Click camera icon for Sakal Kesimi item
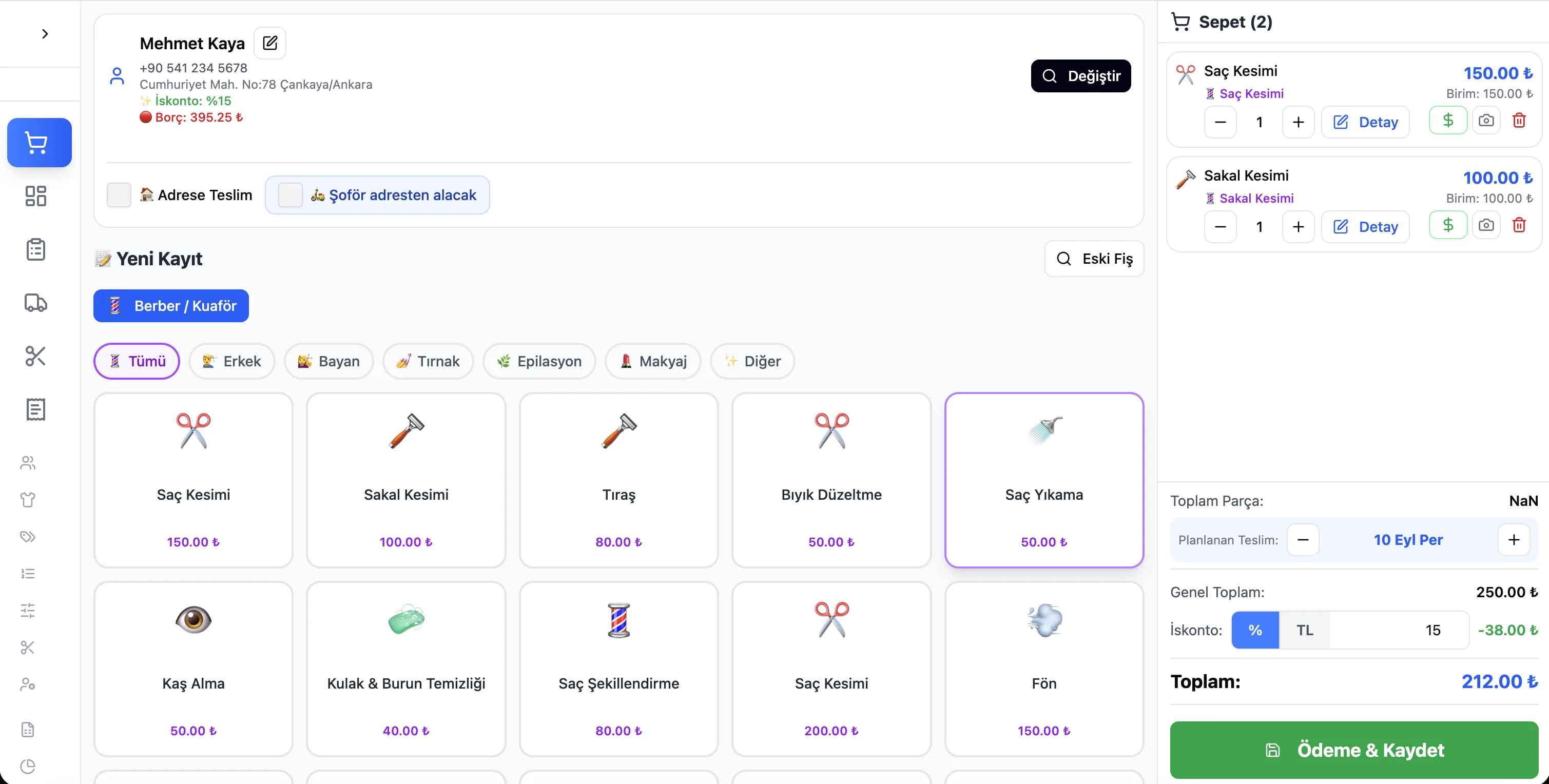1549x784 pixels. [x=1486, y=225]
